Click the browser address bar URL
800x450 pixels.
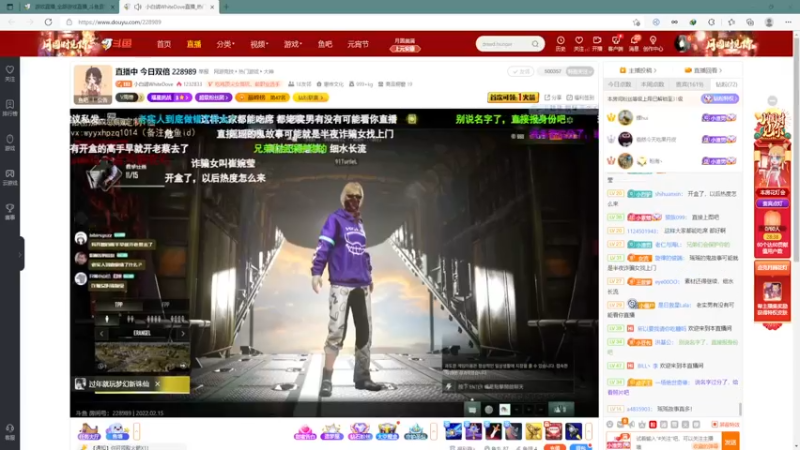(119, 22)
